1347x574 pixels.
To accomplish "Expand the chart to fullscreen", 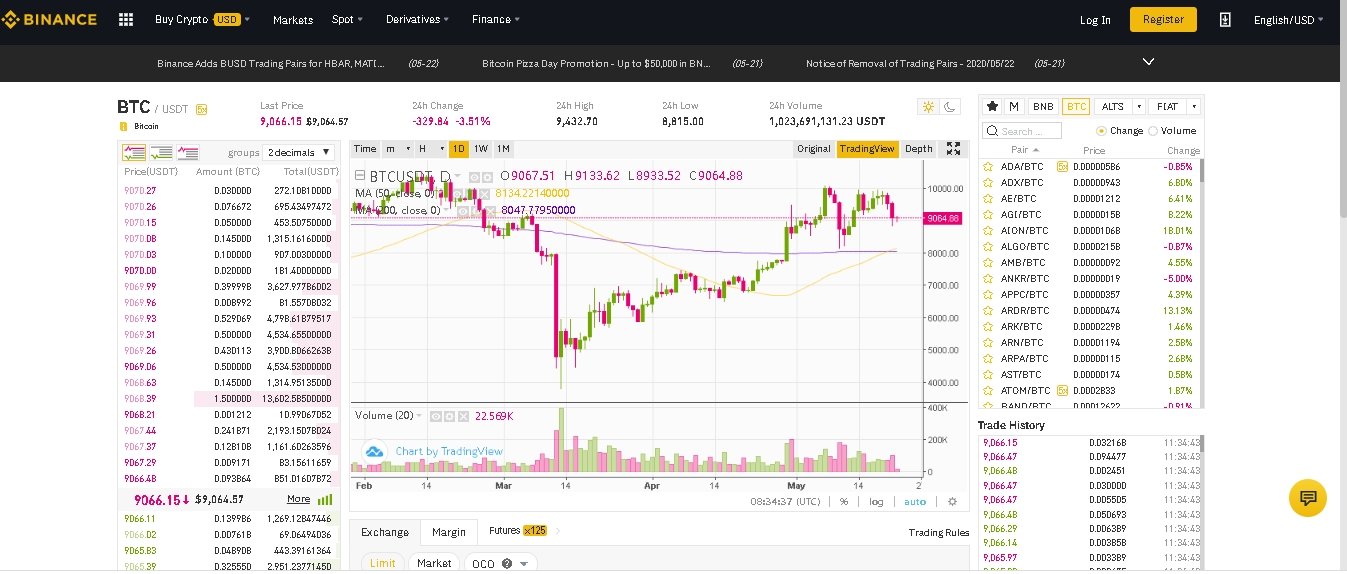I will click(x=953, y=148).
